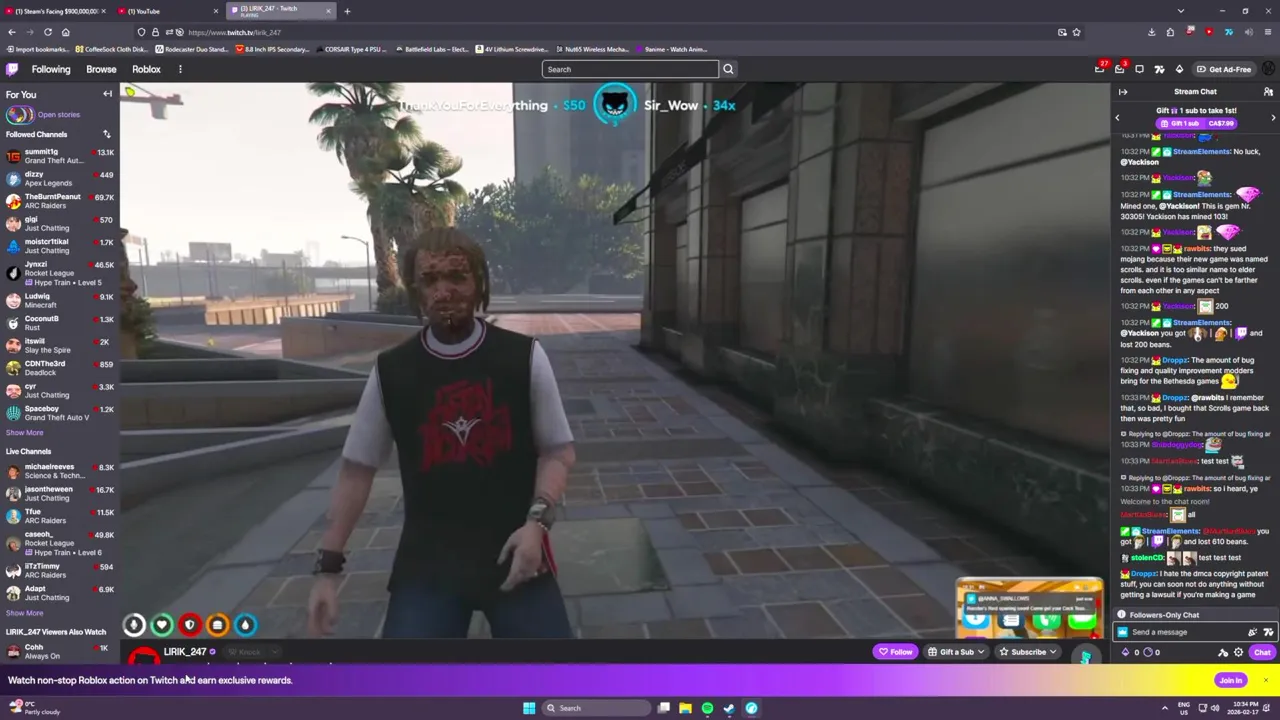Collapse the For You sidebar
The width and height of the screenshot is (1280, 720).
(x=107, y=94)
